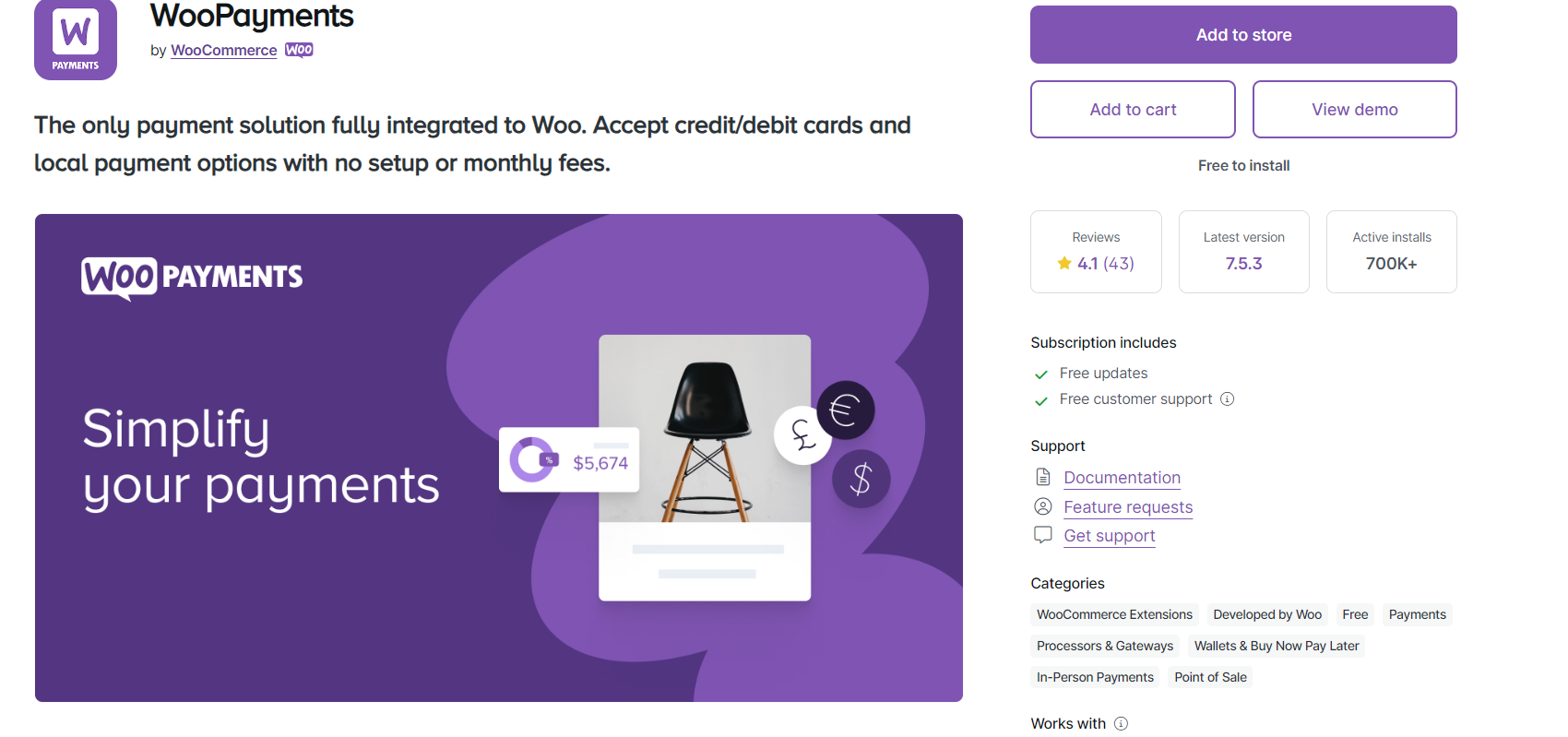Click the View demo button
Viewport: 1568px width, 737px height.
click(1354, 109)
